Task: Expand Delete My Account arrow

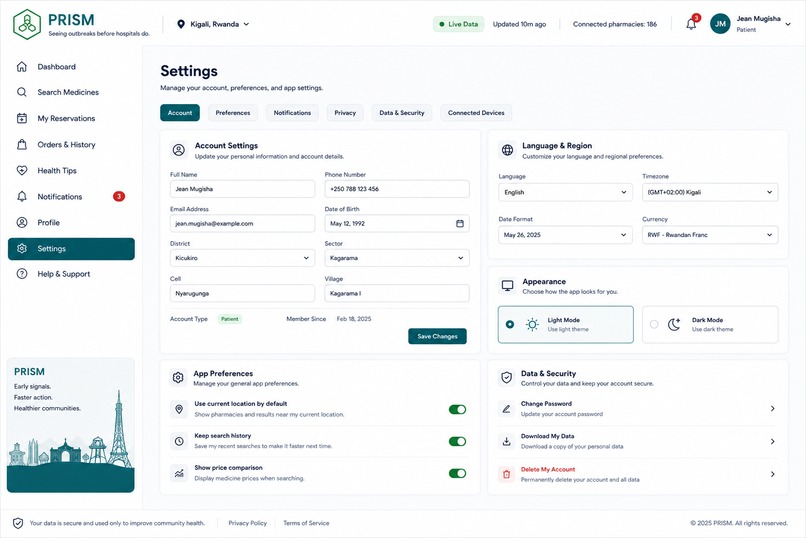Action: (773, 474)
